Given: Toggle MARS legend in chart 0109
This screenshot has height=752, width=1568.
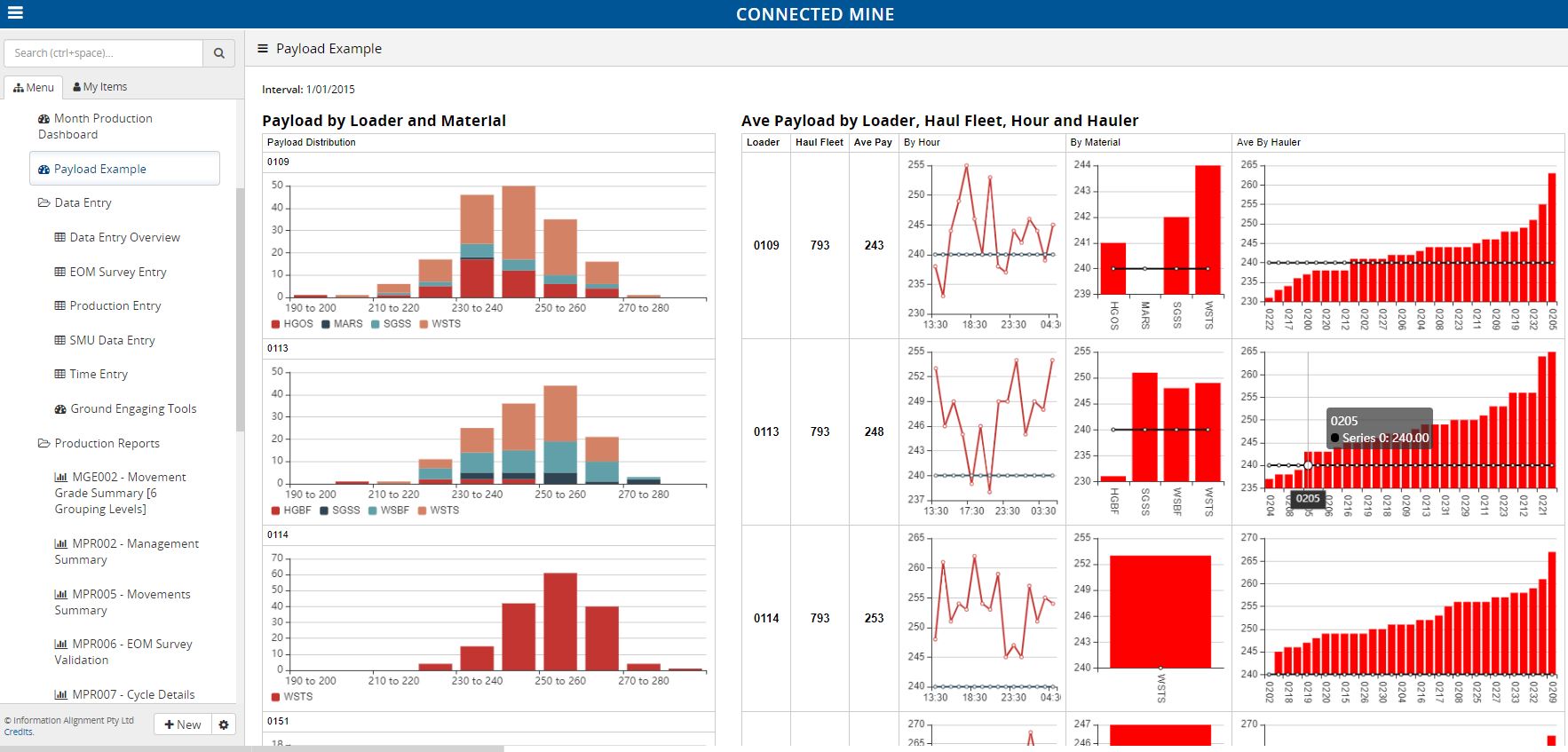Looking at the screenshot, I should [342, 324].
